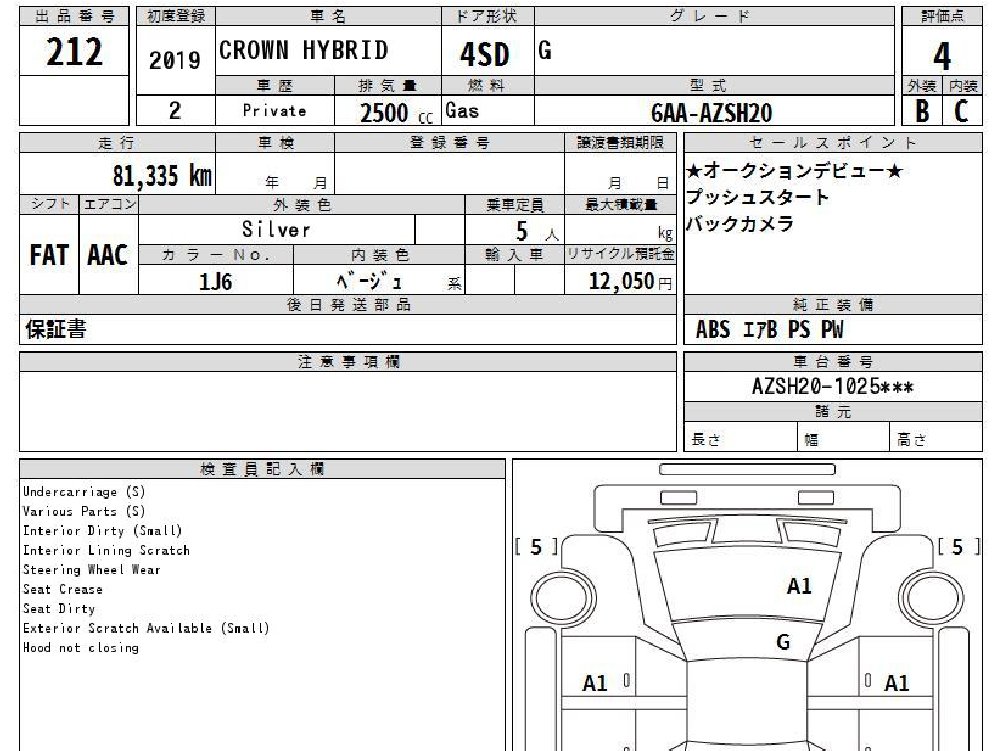
Task: Click バックカメラ sales point
Action: [740, 224]
